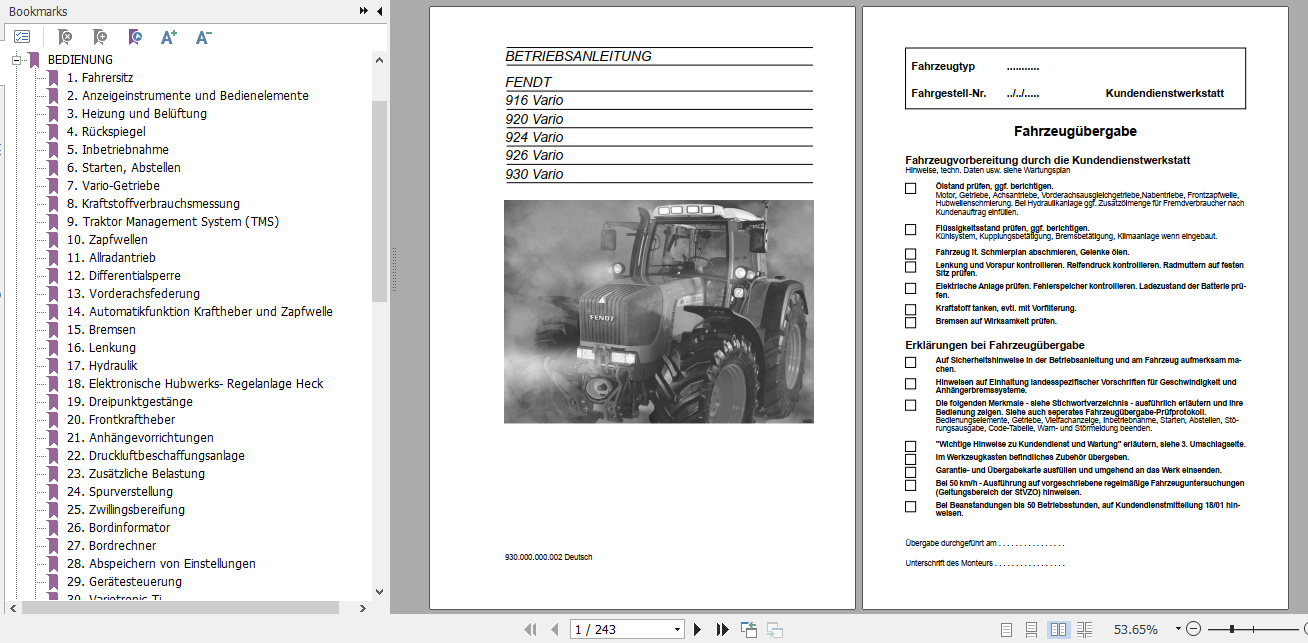This screenshot has height=643, width=1308.
Task: Click the next view icon
Action: (774, 629)
